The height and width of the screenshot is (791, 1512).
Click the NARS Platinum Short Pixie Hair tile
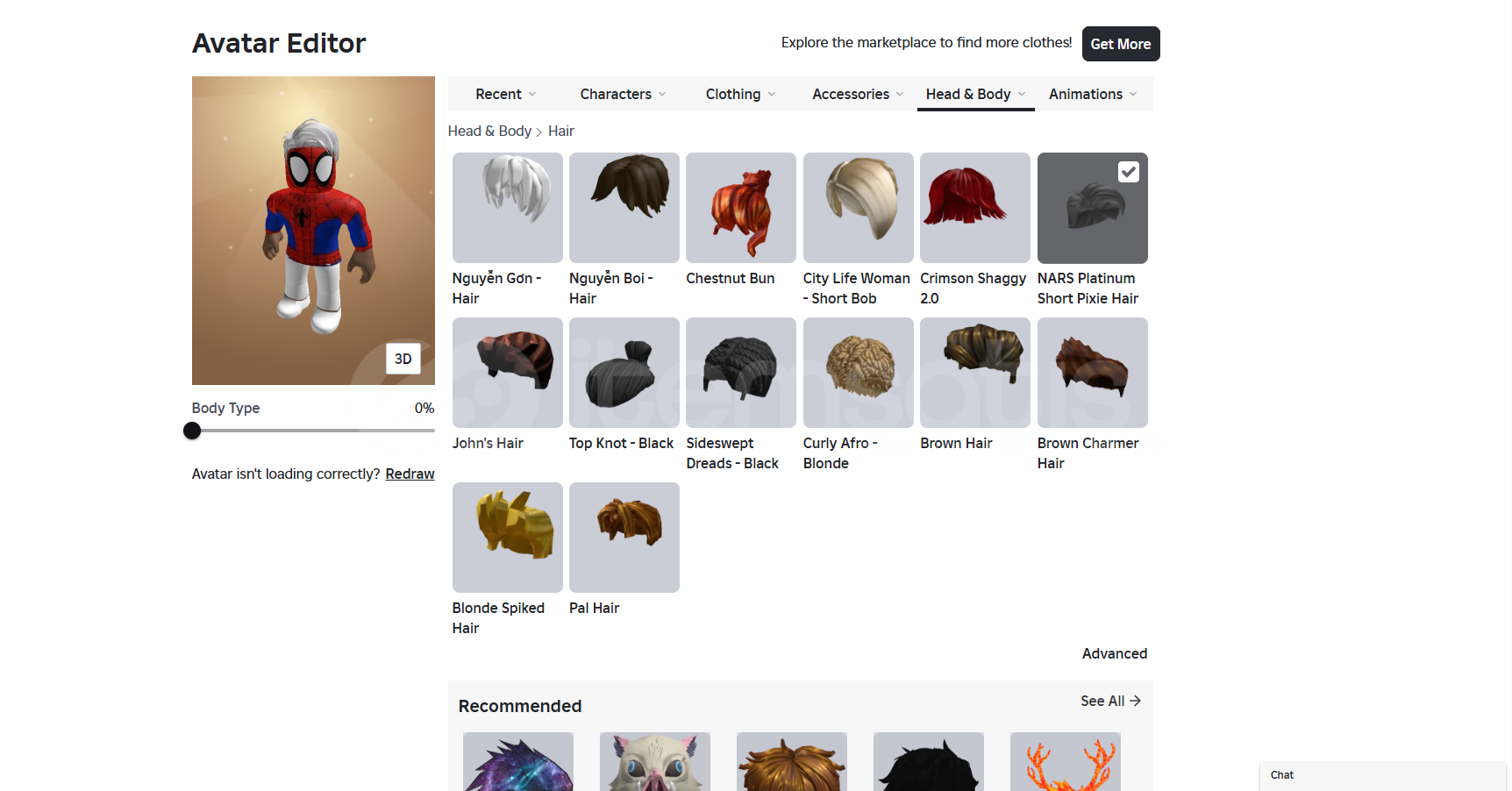pyautogui.click(x=1093, y=208)
